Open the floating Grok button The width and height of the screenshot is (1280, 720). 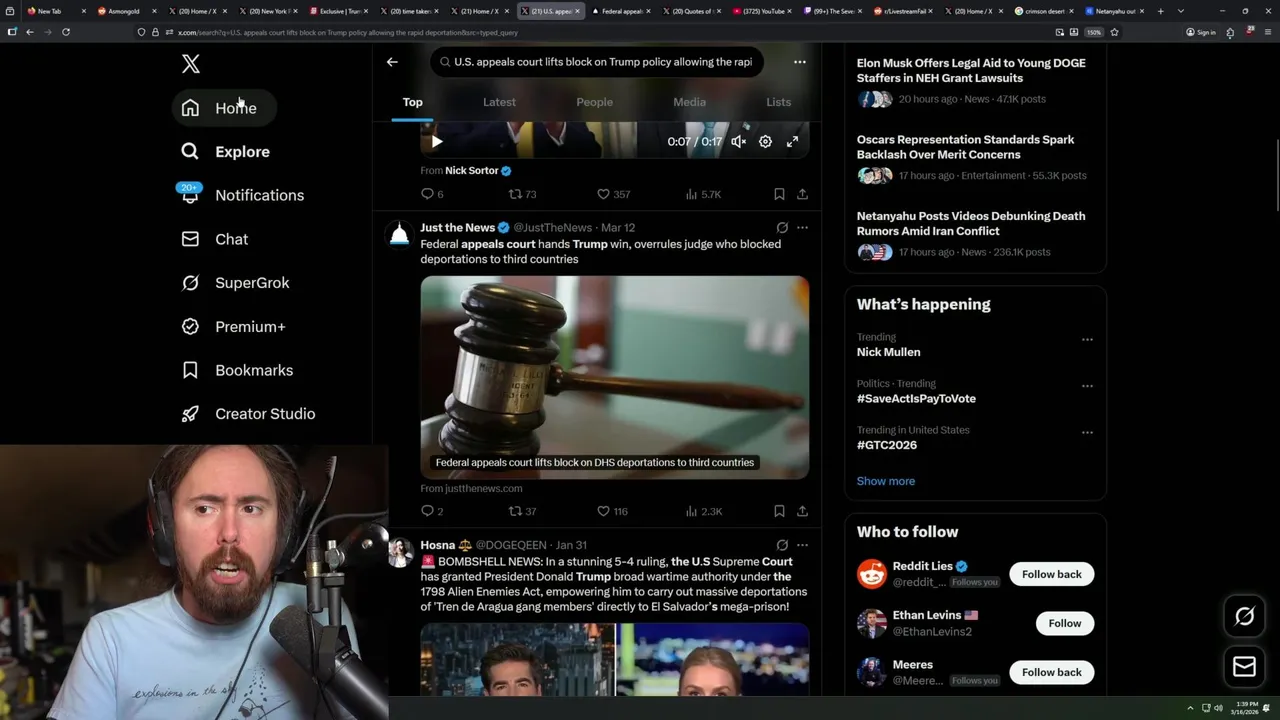coord(1244,617)
